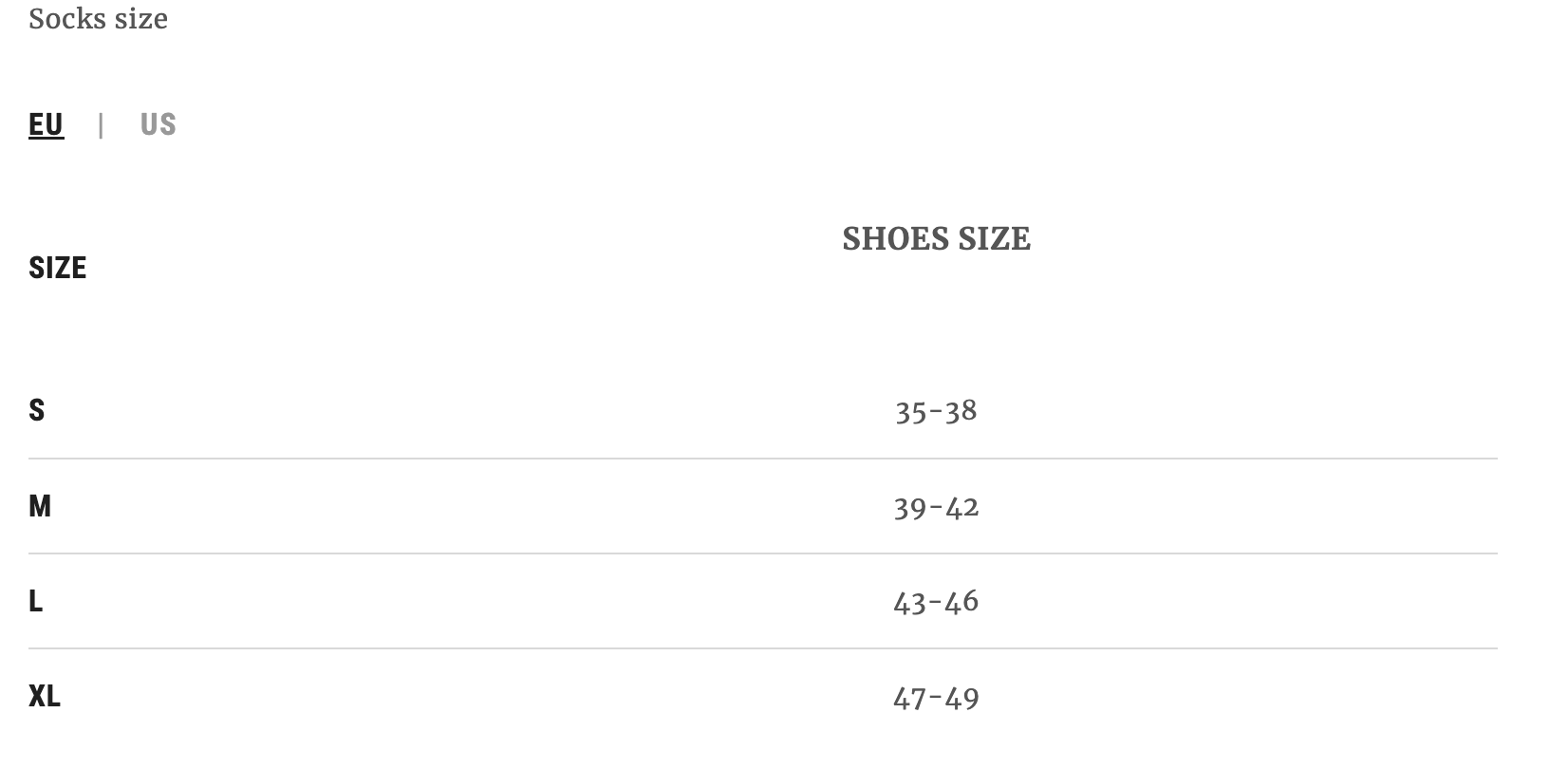The height and width of the screenshot is (769, 1568).
Task: Select the L size row label
Action: coord(36,601)
